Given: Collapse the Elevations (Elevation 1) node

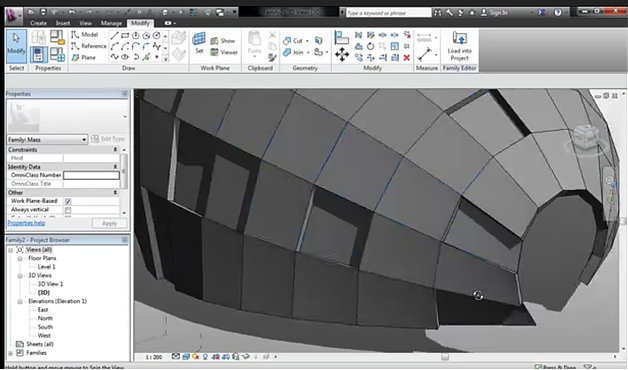Looking at the screenshot, I should point(20,302).
